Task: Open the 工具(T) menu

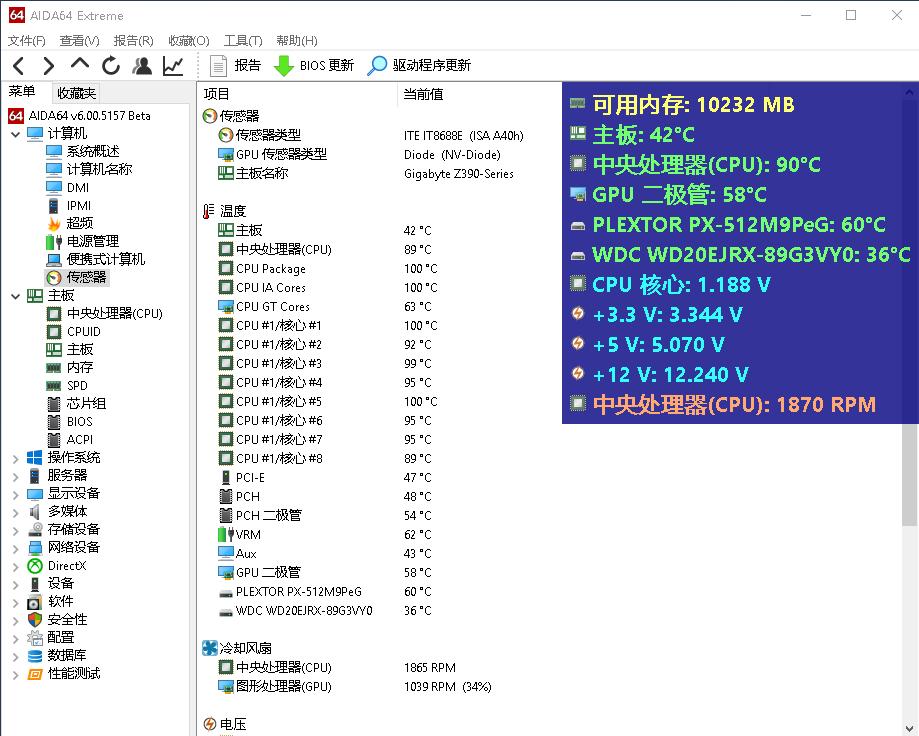Action: [x=243, y=41]
